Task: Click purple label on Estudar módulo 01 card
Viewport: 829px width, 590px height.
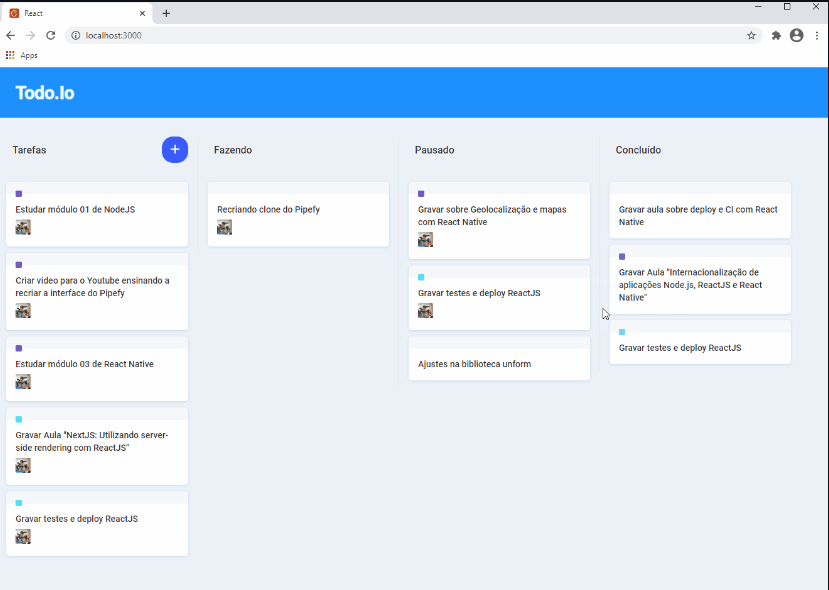Action: tap(19, 194)
